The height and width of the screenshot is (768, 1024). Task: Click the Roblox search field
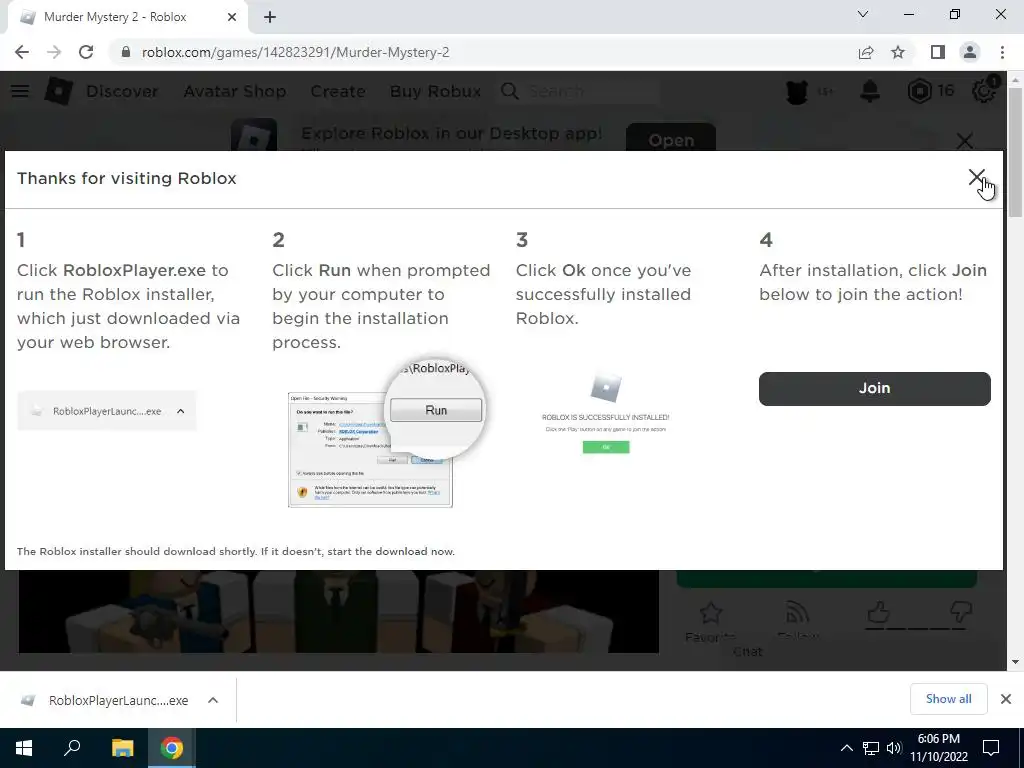pos(580,91)
